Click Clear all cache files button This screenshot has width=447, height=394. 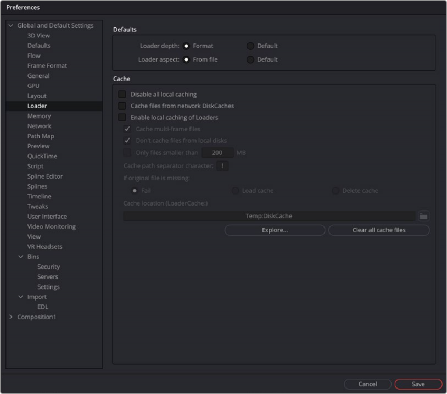(x=379, y=230)
